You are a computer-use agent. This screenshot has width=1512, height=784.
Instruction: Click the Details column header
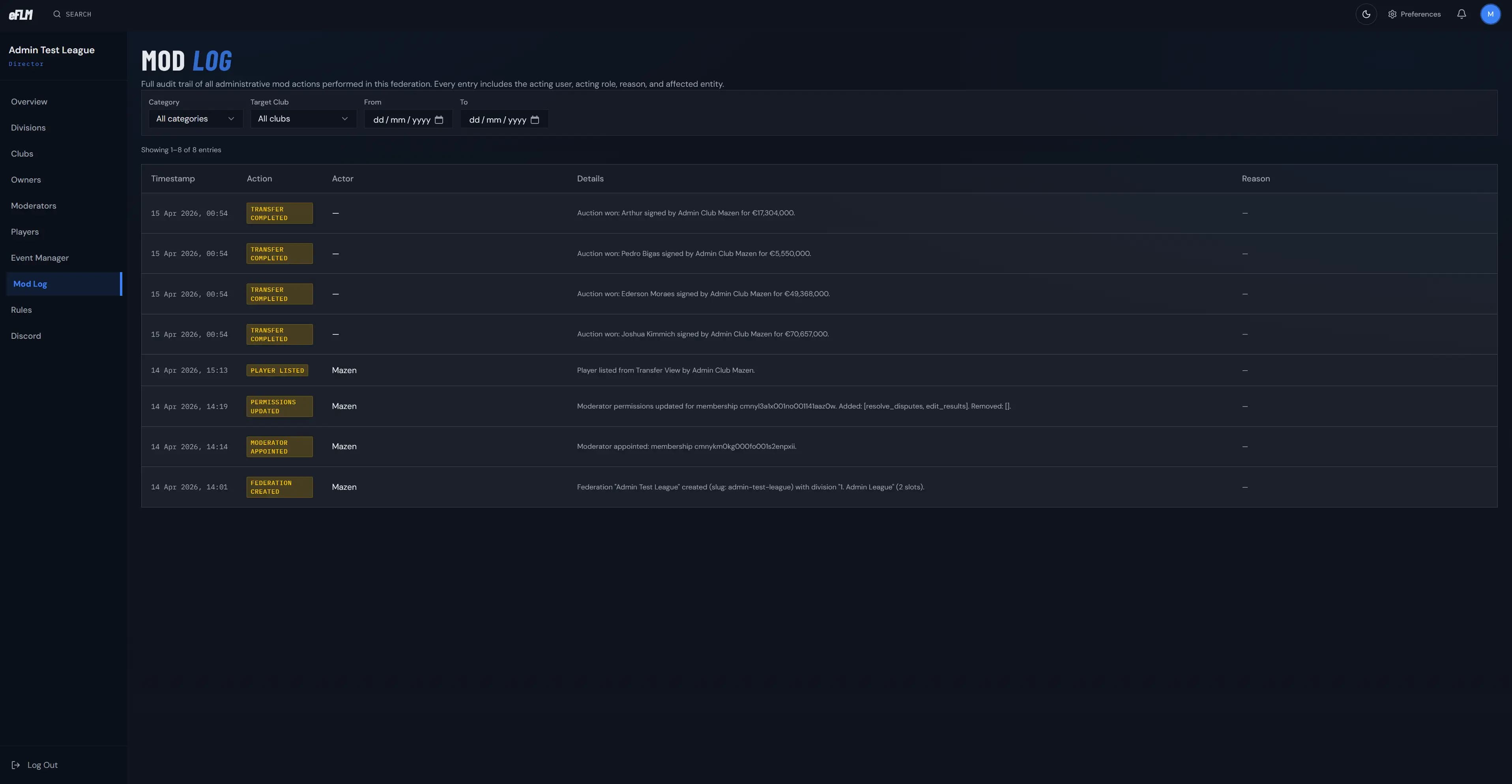[x=590, y=178]
